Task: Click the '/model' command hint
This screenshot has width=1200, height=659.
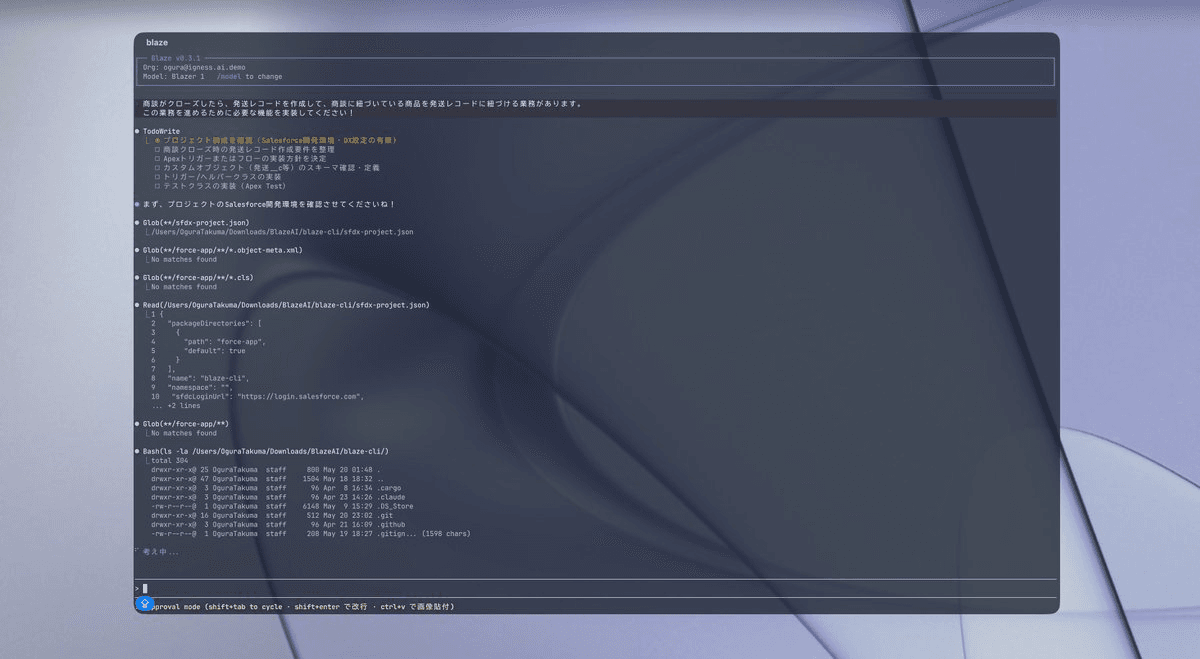Action: (x=229, y=76)
